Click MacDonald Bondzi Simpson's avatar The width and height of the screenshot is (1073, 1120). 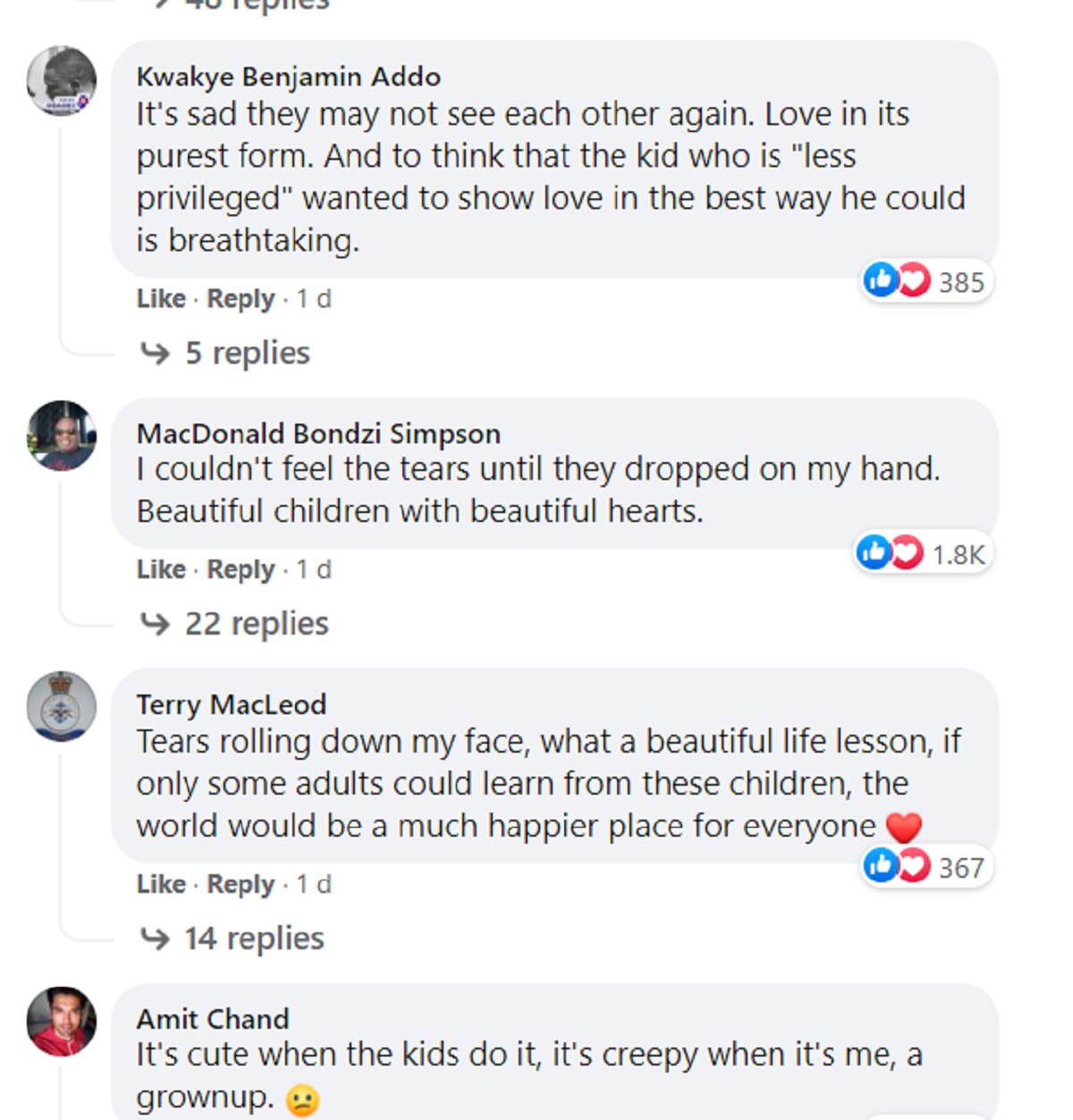pyautogui.click(x=62, y=435)
